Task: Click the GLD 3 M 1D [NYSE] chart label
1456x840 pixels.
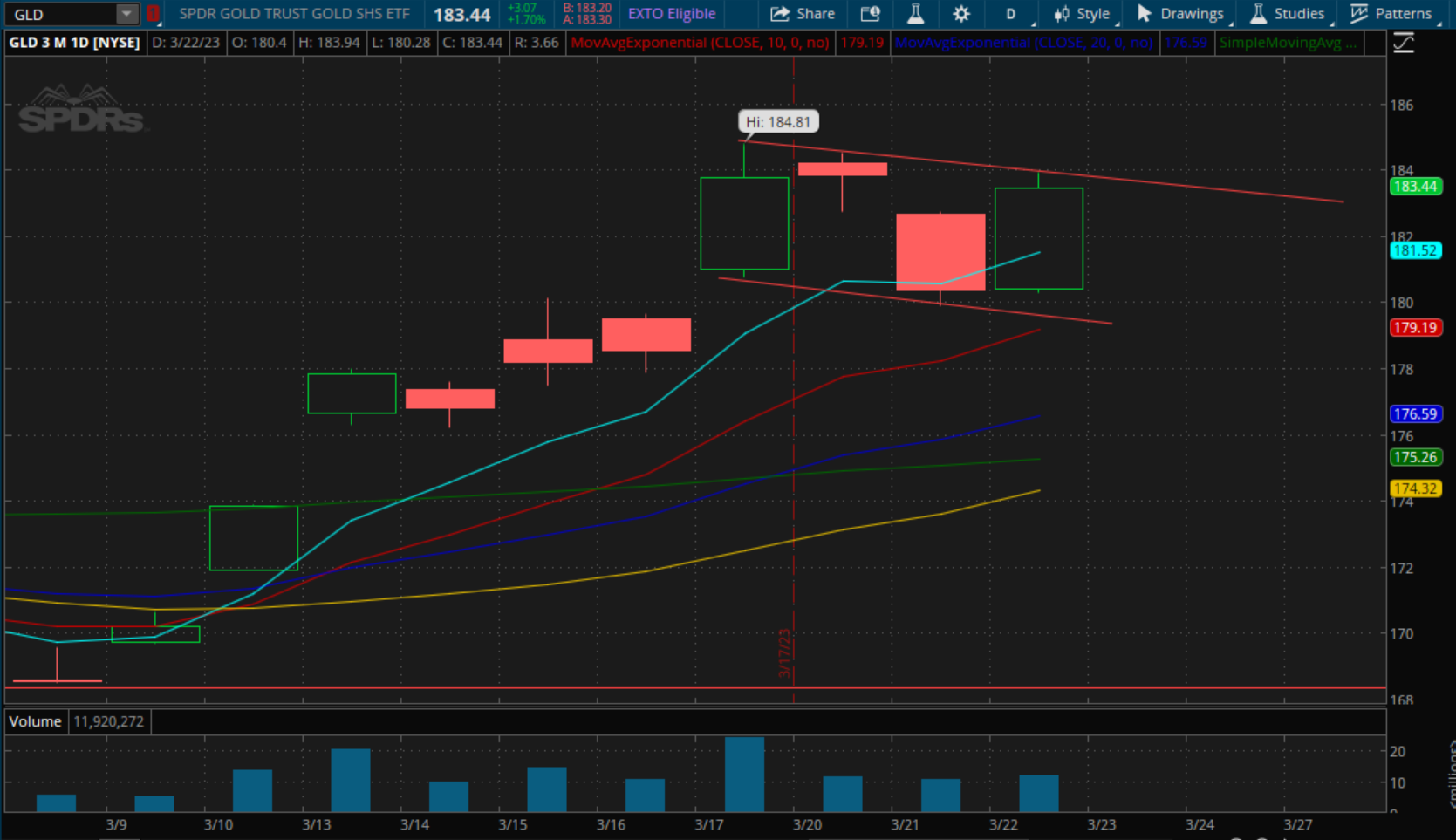Action: pos(74,42)
